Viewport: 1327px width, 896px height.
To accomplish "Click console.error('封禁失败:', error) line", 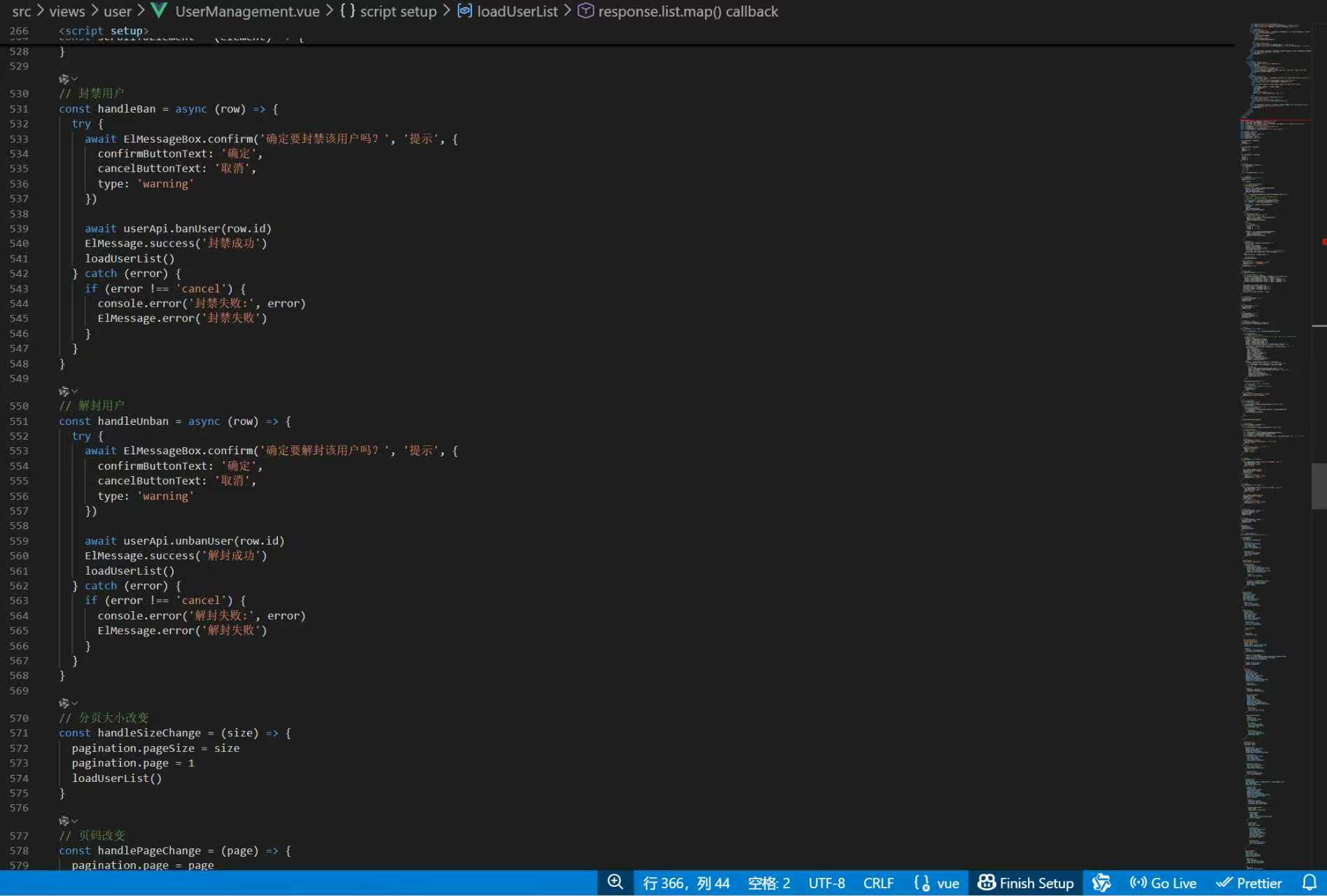I will tap(202, 303).
